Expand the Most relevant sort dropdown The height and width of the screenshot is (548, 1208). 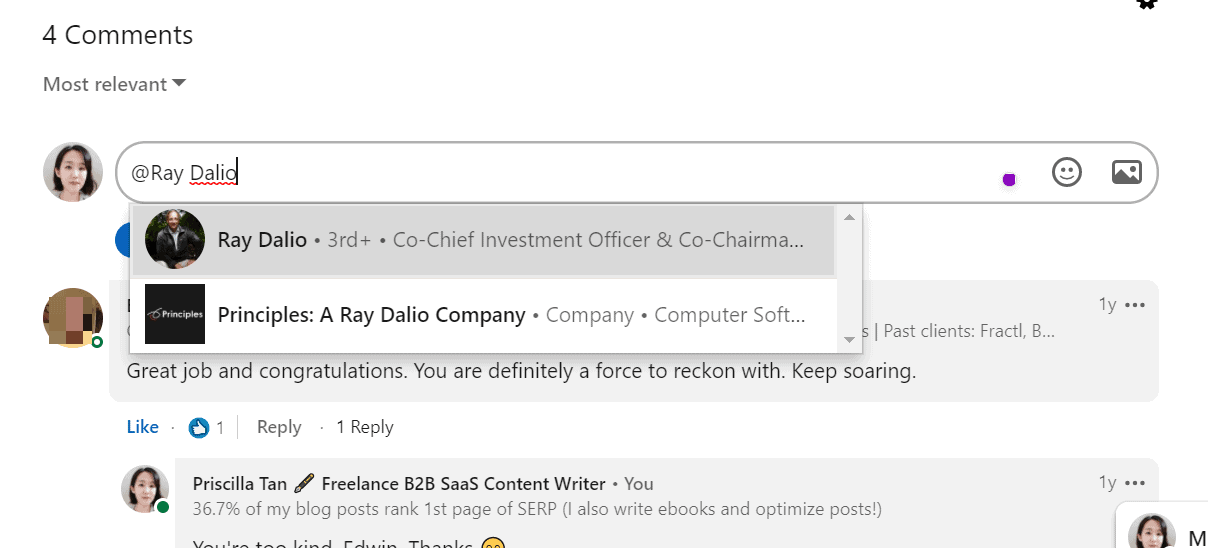pyautogui.click(x=114, y=84)
